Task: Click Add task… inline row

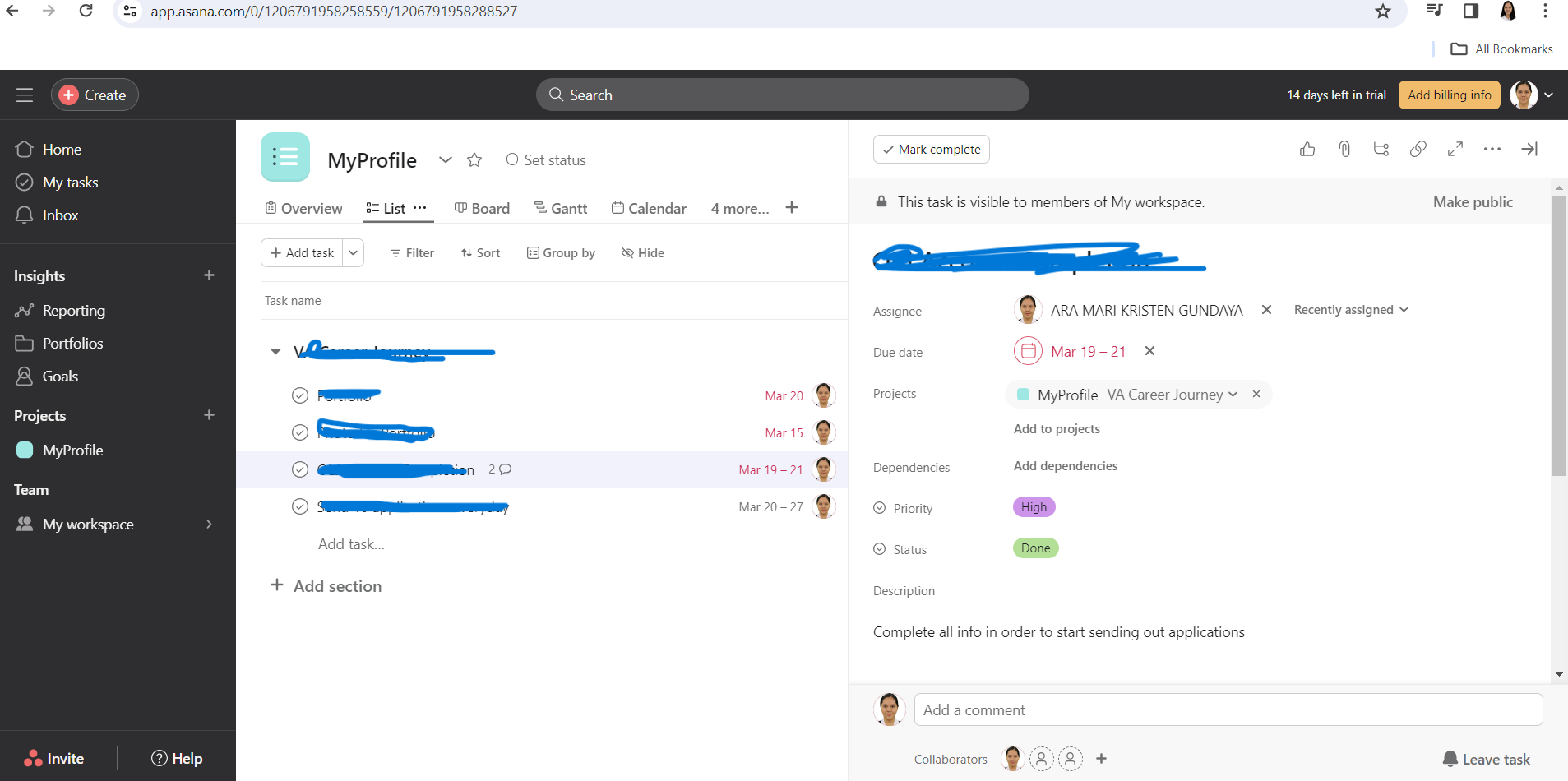Action: pos(351,544)
